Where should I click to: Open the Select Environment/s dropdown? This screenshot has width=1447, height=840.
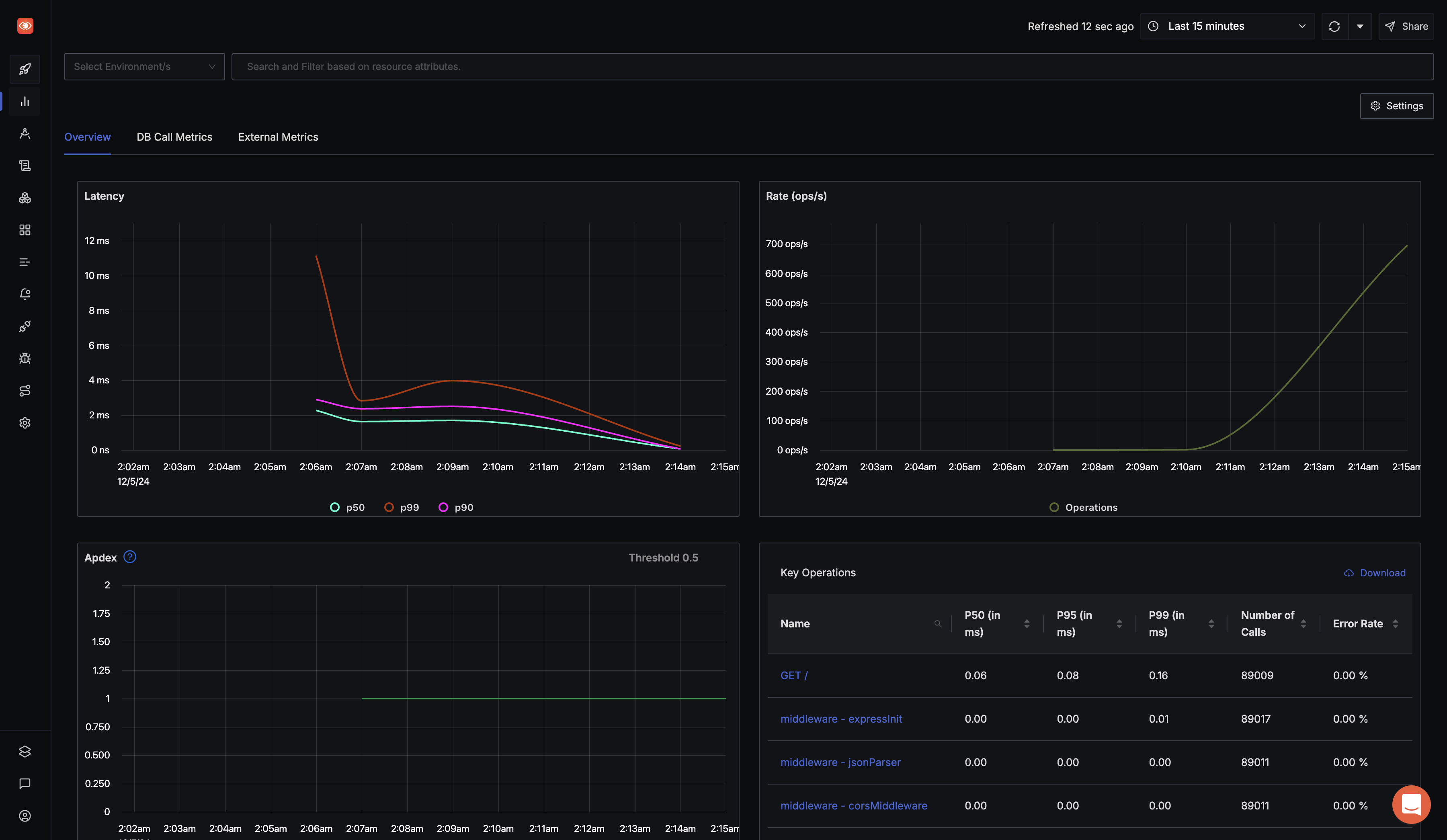coord(144,67)
